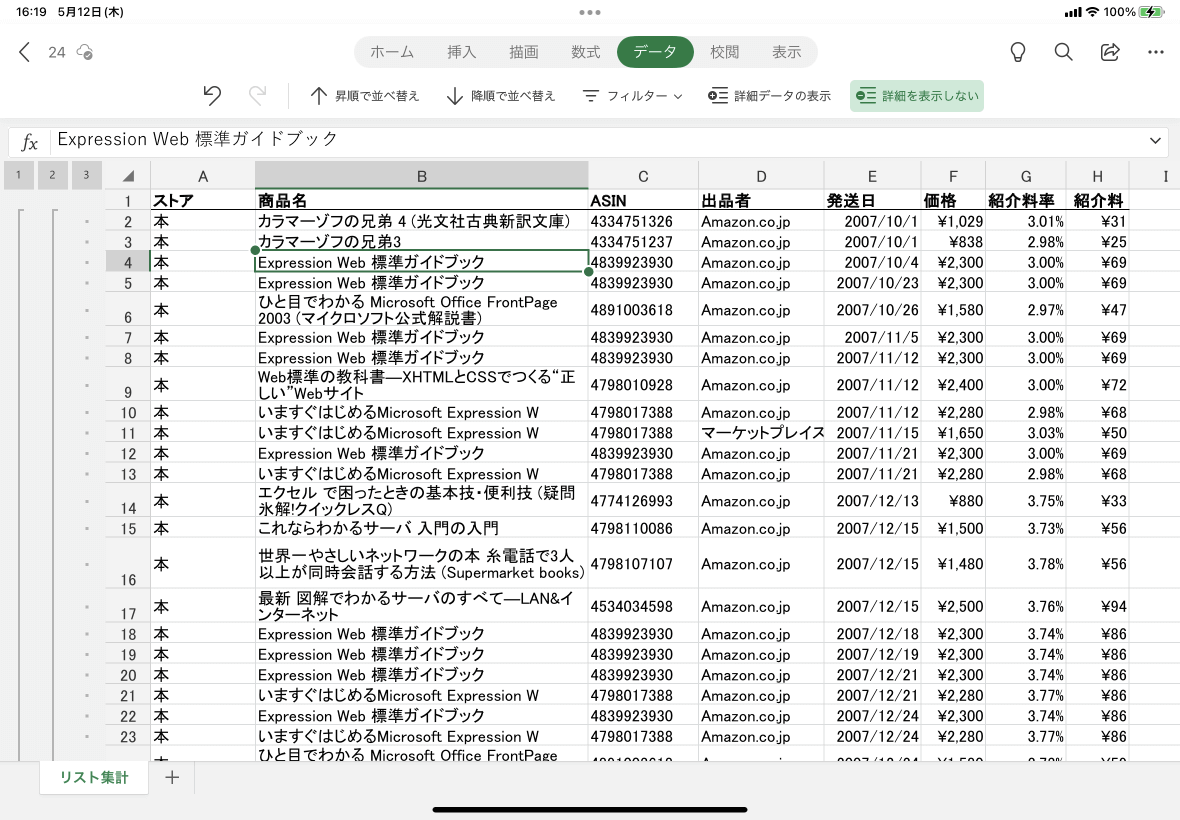Select outline level 3 button
Screen dimensions: 1180x820
87,175
